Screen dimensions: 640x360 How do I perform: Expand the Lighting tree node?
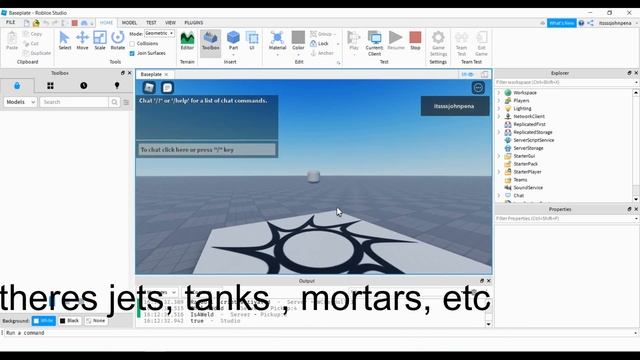click(498, 109)
